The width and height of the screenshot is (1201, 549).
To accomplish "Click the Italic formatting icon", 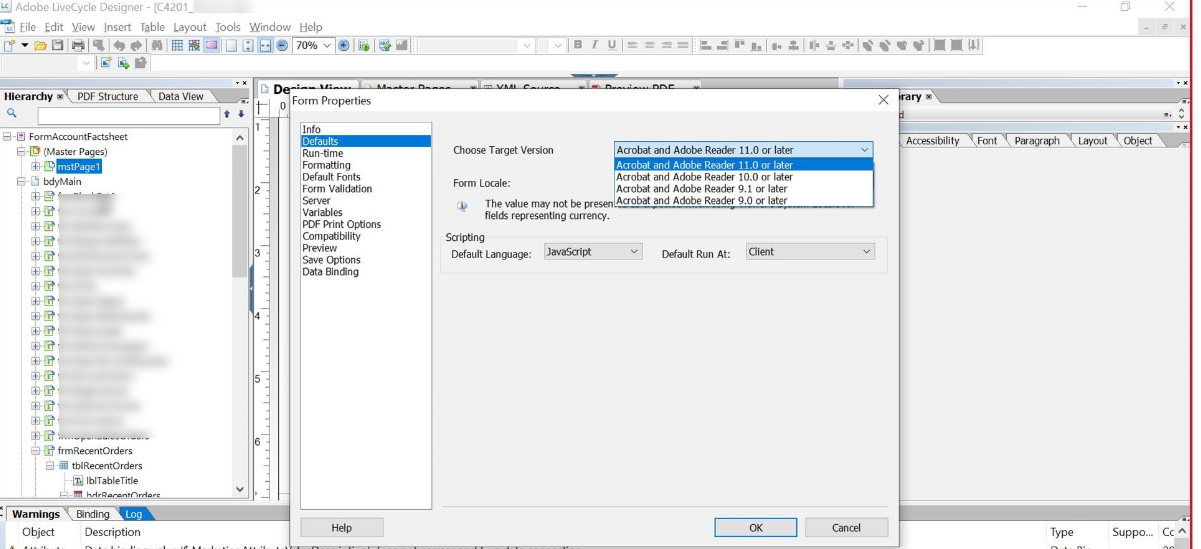I will tap(594, 45).
